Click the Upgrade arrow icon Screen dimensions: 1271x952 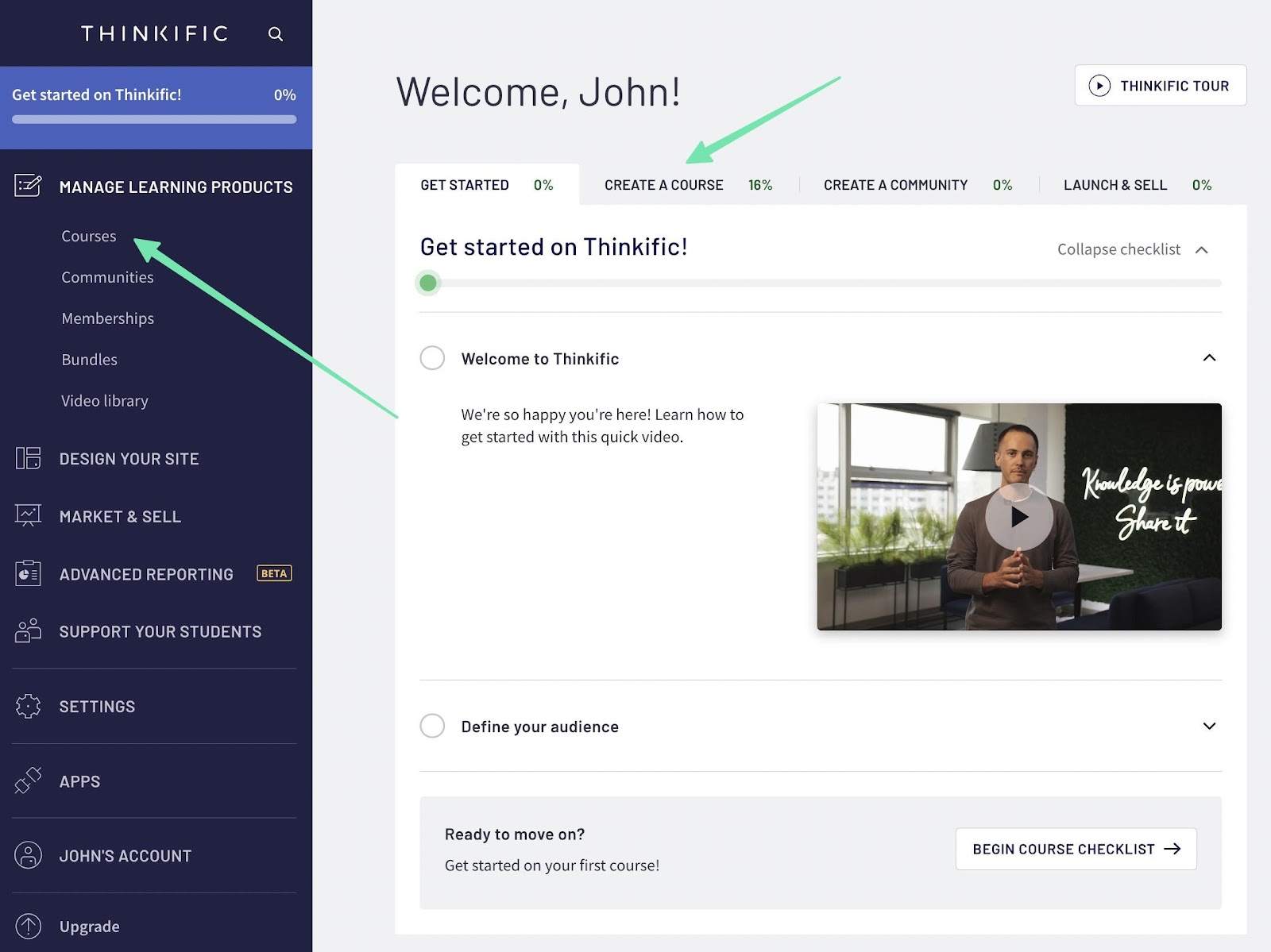[x=28, y=926]
